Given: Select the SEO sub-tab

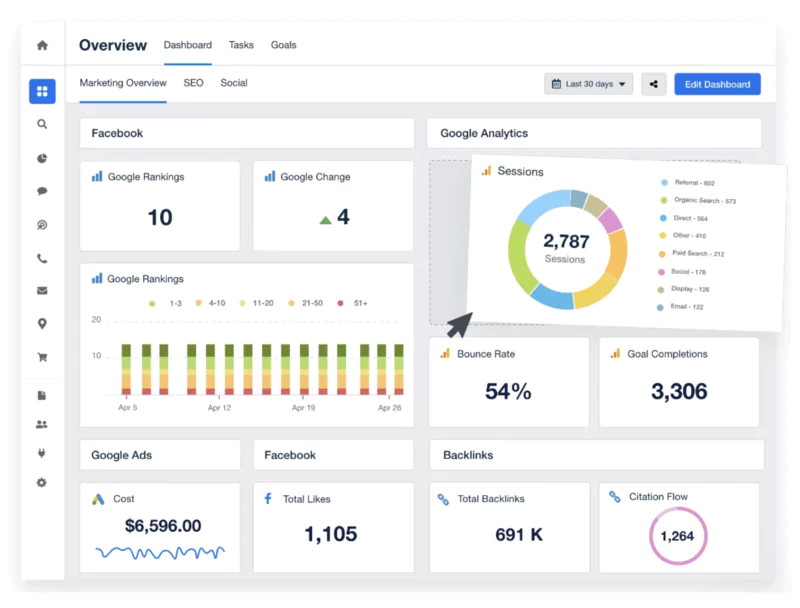Looking at the screenshot, I should [x=193, y=83].
